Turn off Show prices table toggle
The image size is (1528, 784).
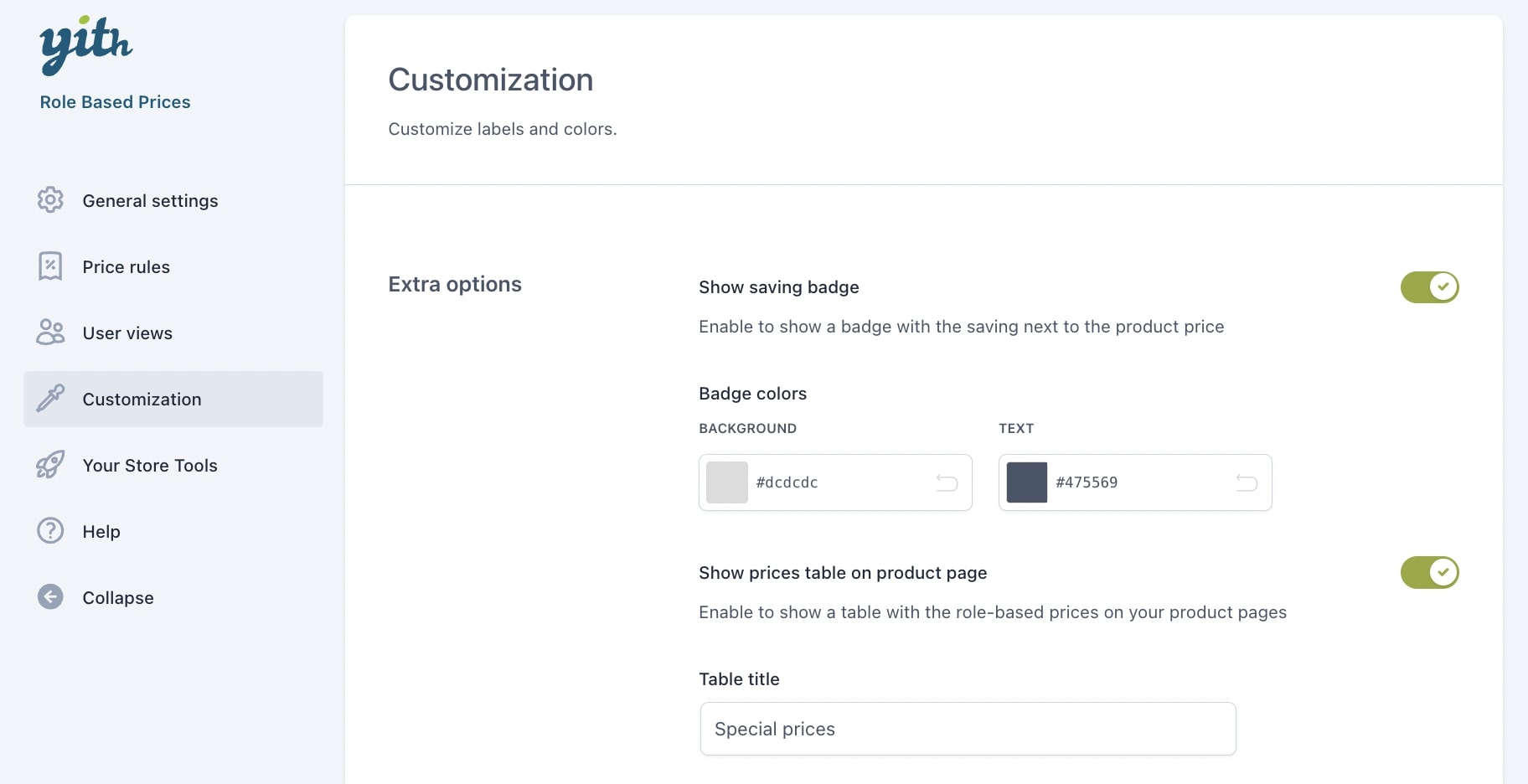click(1429, 573)
